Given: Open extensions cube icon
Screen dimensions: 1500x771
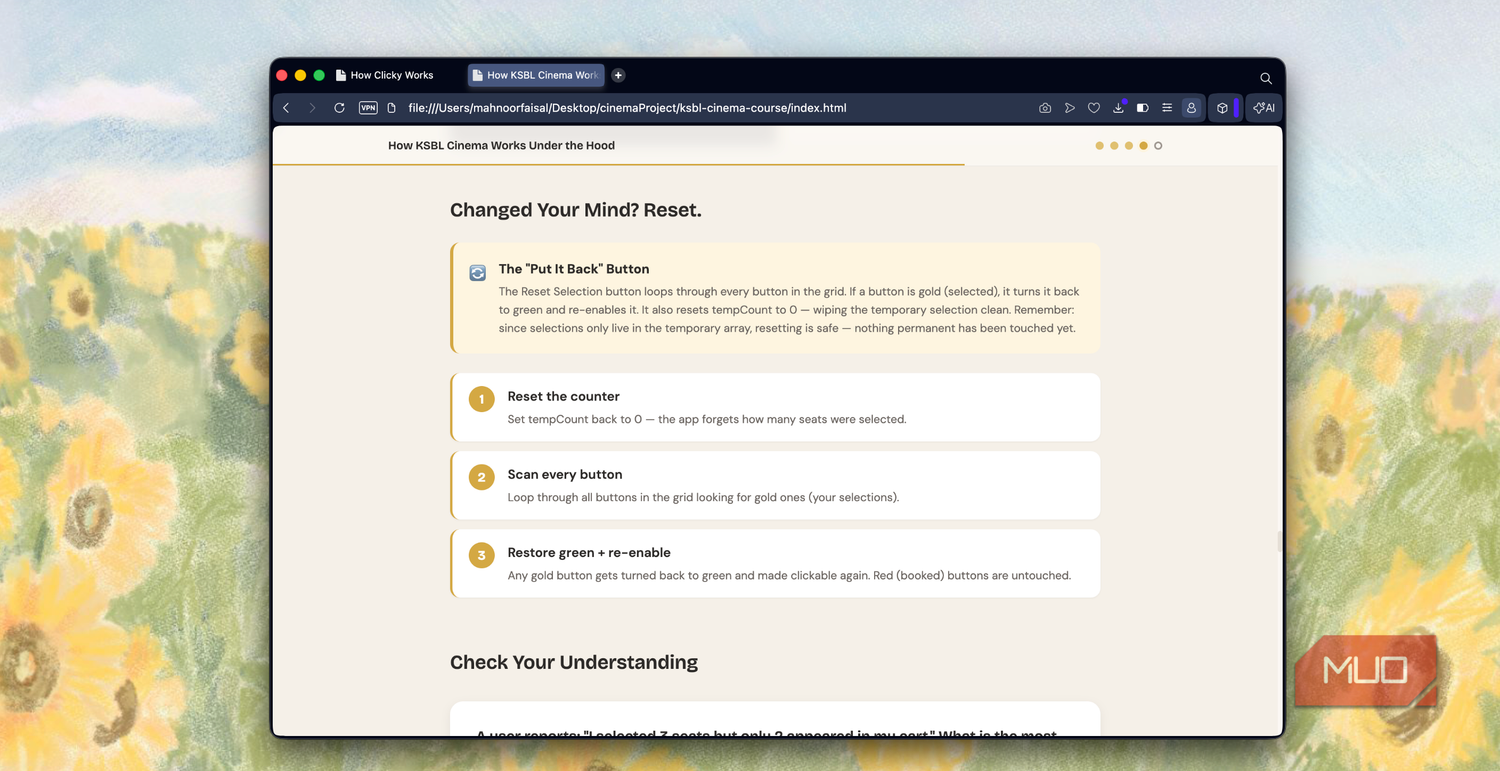Looking at the screenshot, I should (x=1222, y=108).
